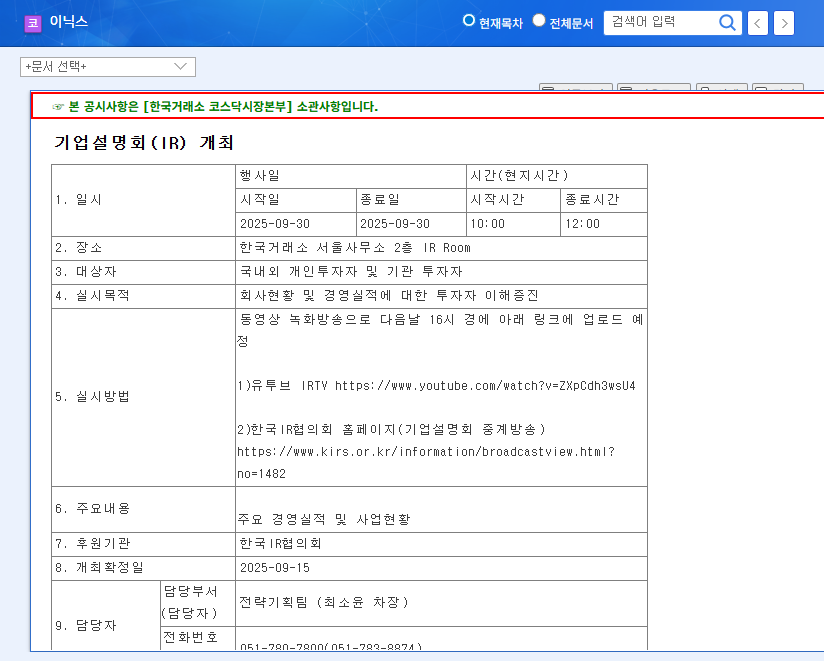The width and height of the screenshot is (824, 661).
Task: Click the 5. 실시방법 row label
Action: tap(92, 397)
